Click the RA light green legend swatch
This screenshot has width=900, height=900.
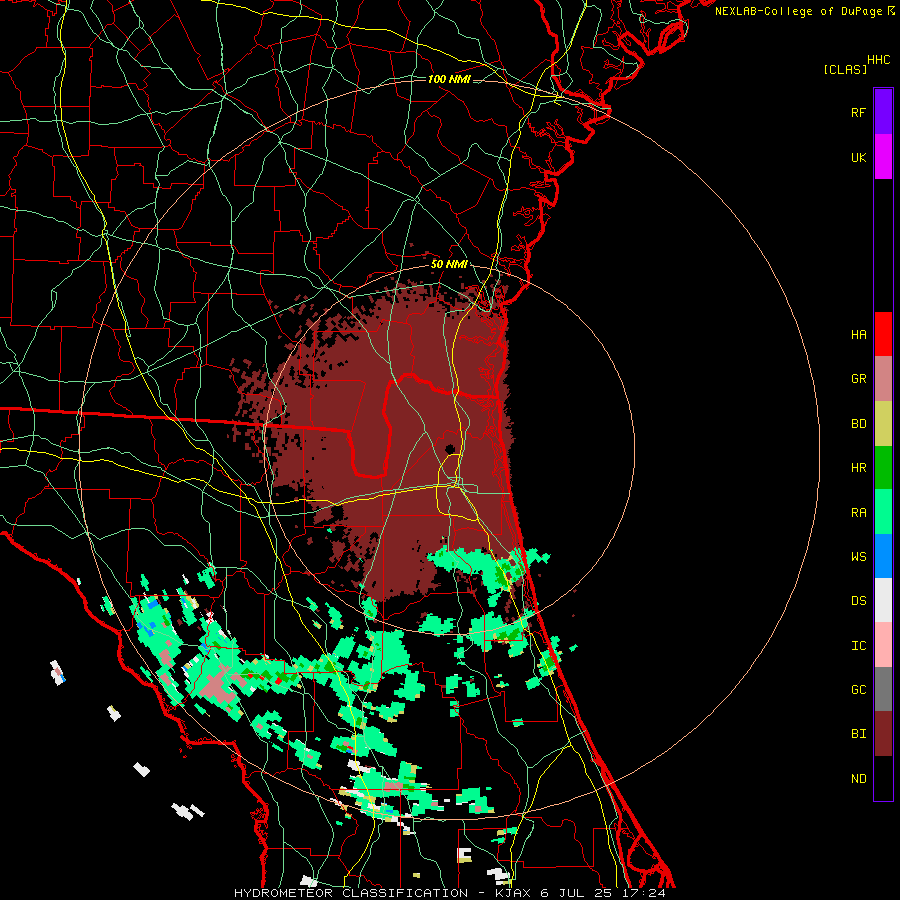click(883, 512)
